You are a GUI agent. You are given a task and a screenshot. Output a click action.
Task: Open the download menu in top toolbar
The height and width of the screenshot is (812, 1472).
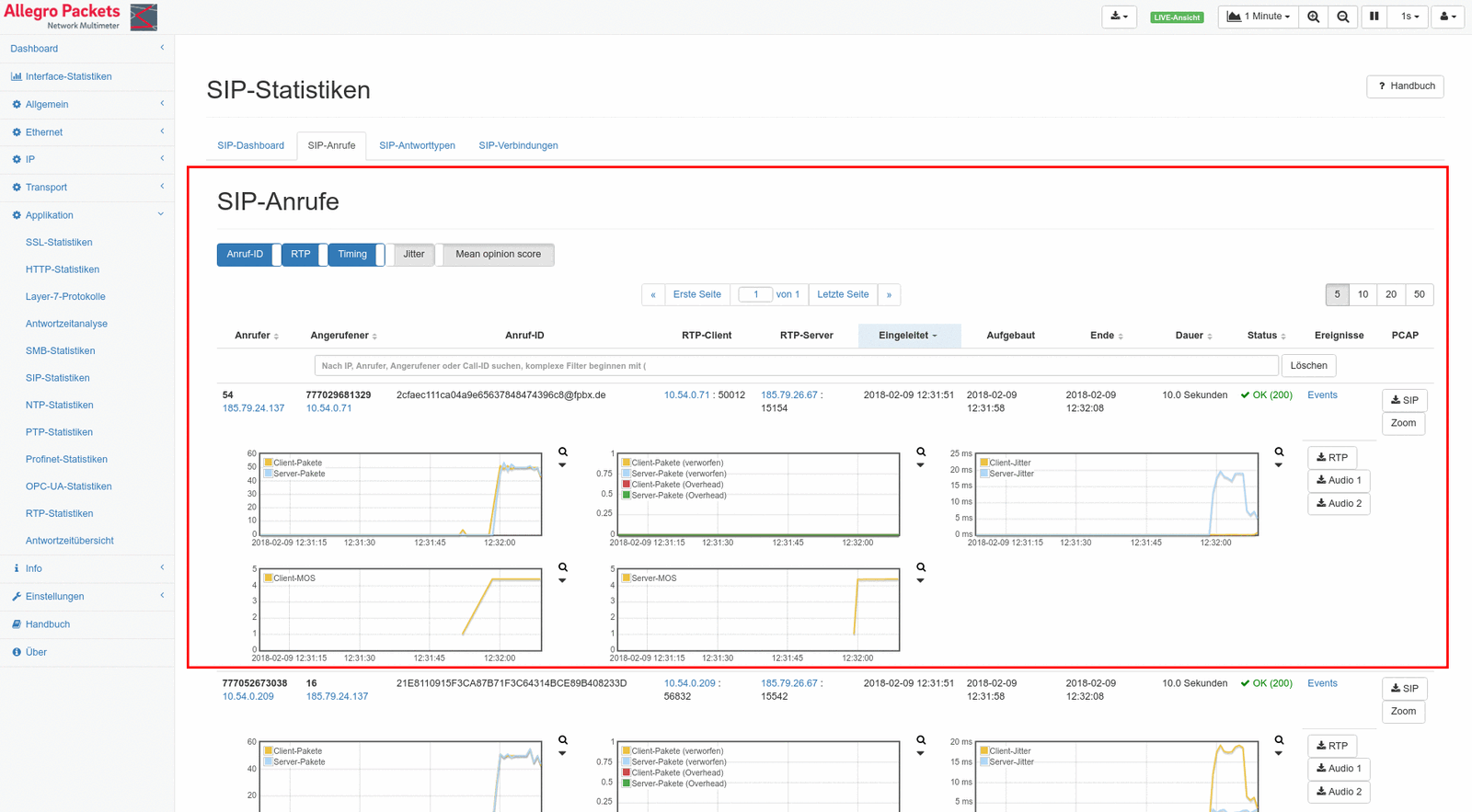(1119, 17)
